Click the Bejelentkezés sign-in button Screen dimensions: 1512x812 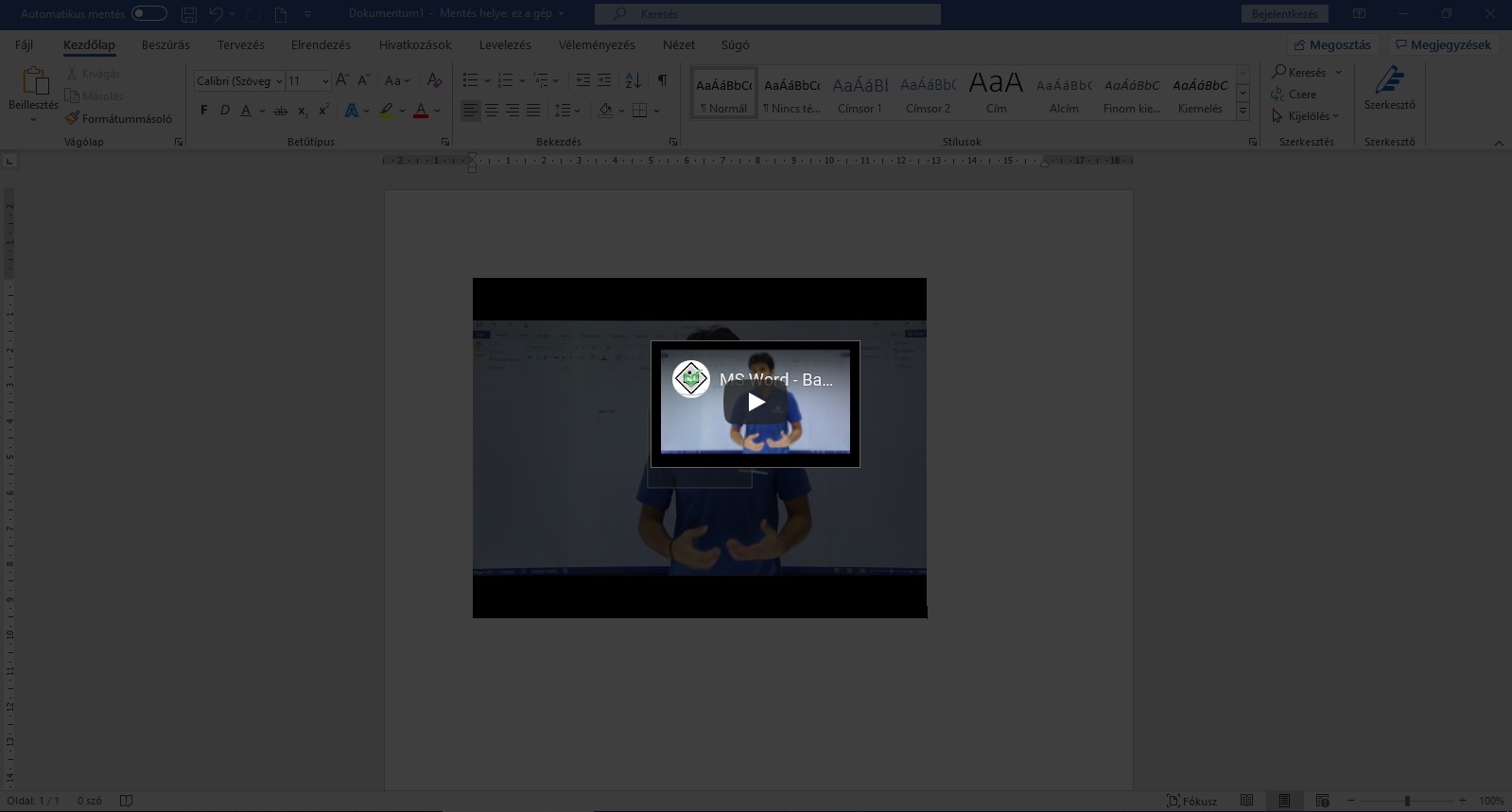(x=1285, y=14)
